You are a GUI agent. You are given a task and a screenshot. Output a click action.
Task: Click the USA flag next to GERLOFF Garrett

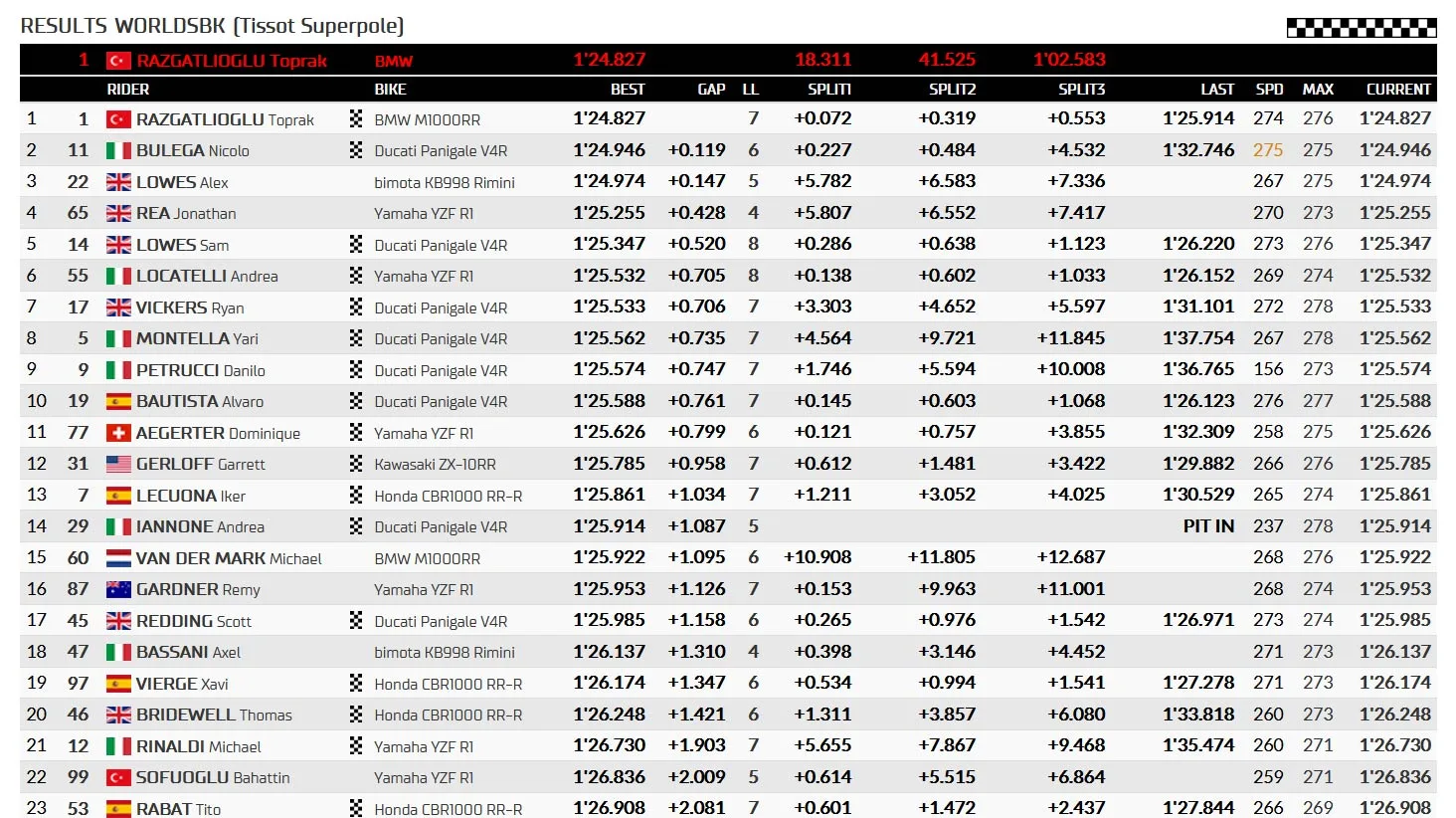point(118,464)
